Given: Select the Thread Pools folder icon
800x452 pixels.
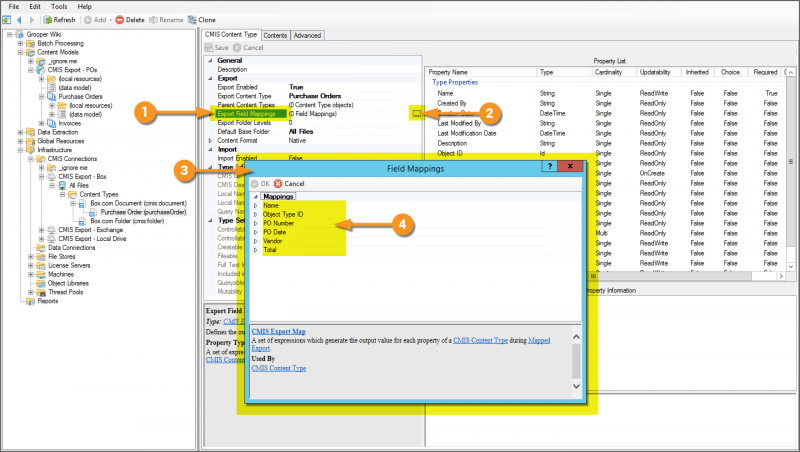Looking at the screenshot, I should pyautogui.click(x=41, y=292).
